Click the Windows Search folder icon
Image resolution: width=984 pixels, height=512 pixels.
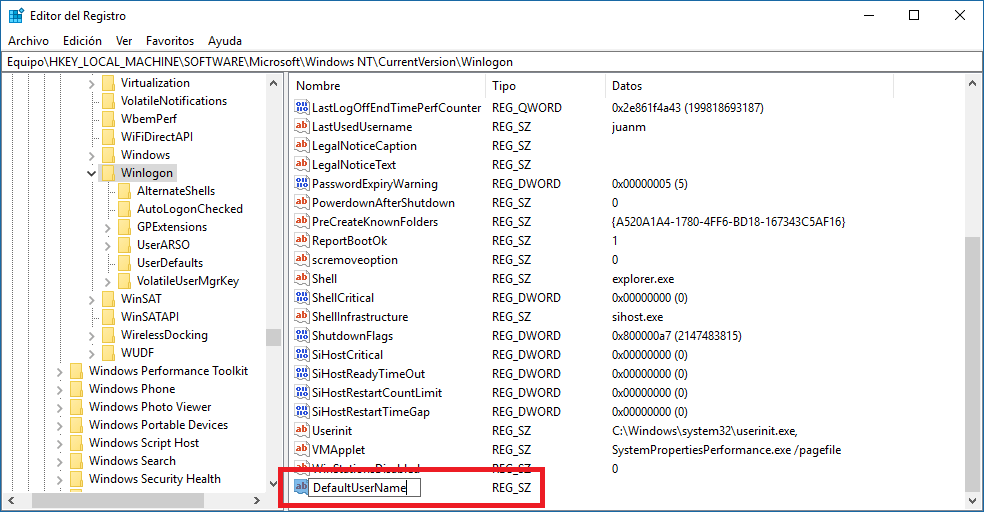[x=77, y=461]
